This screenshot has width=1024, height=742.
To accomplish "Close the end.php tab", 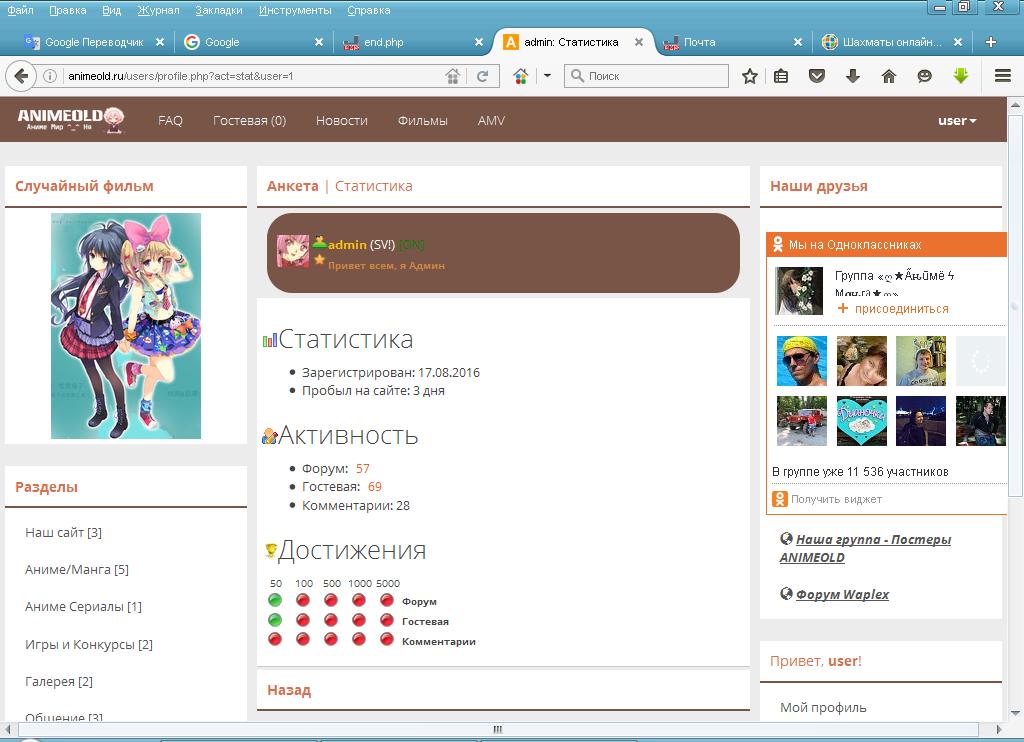I will (x=478, y=42).
